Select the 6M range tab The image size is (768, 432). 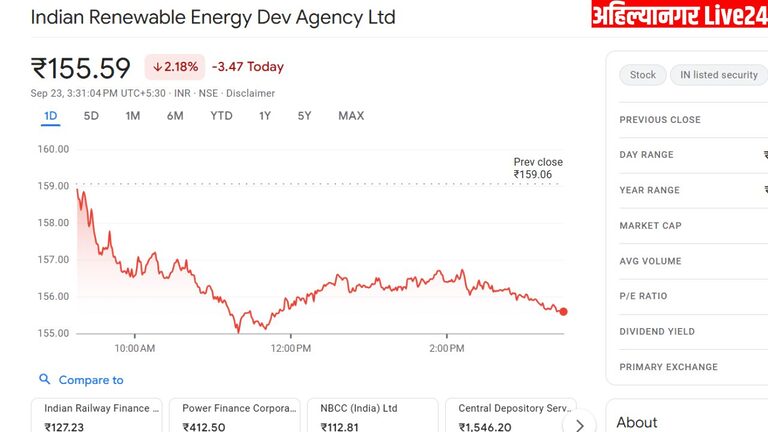[x=175, y=116]
